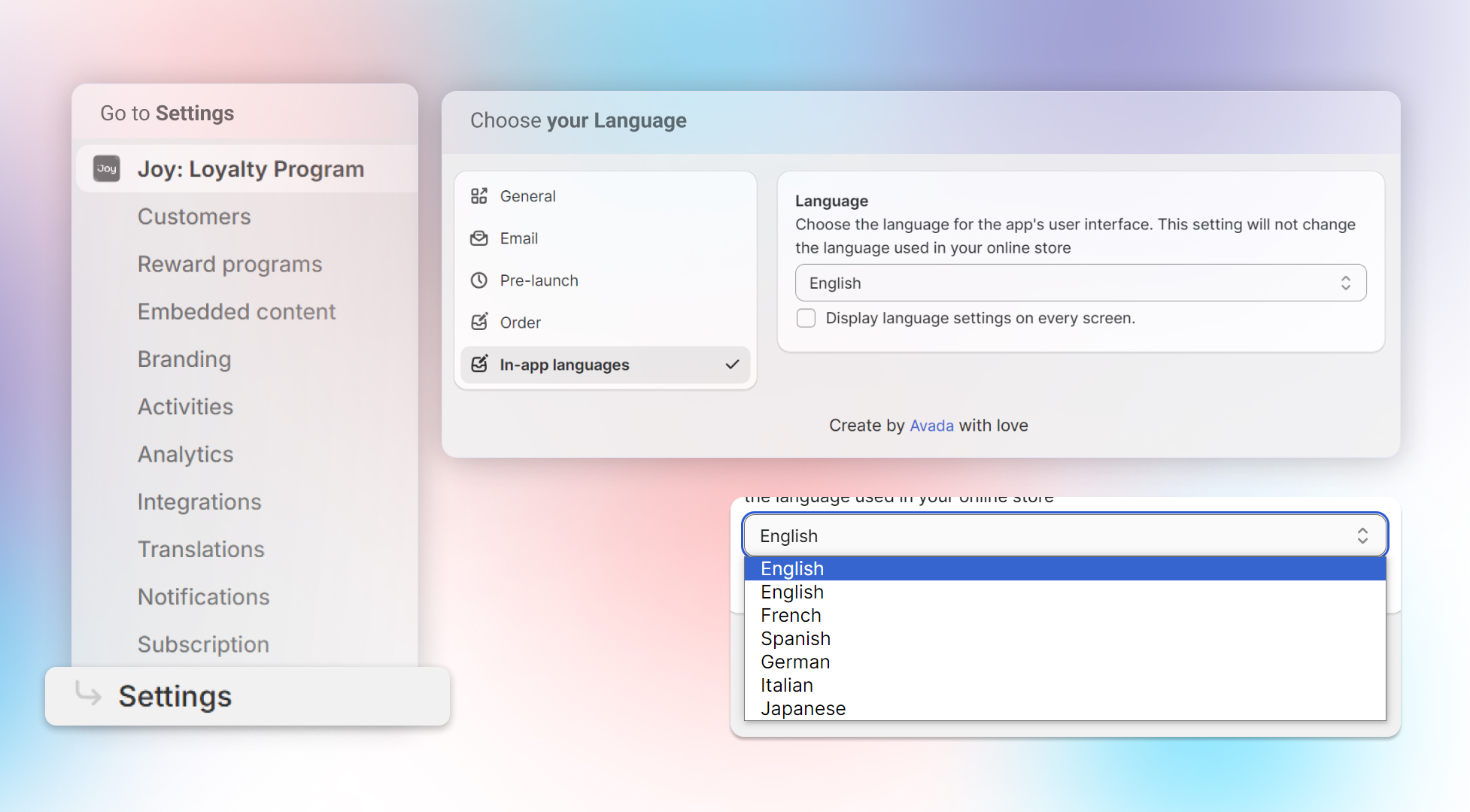
Task: Enable display language settings on every screen
Action: tap(806, 318)
